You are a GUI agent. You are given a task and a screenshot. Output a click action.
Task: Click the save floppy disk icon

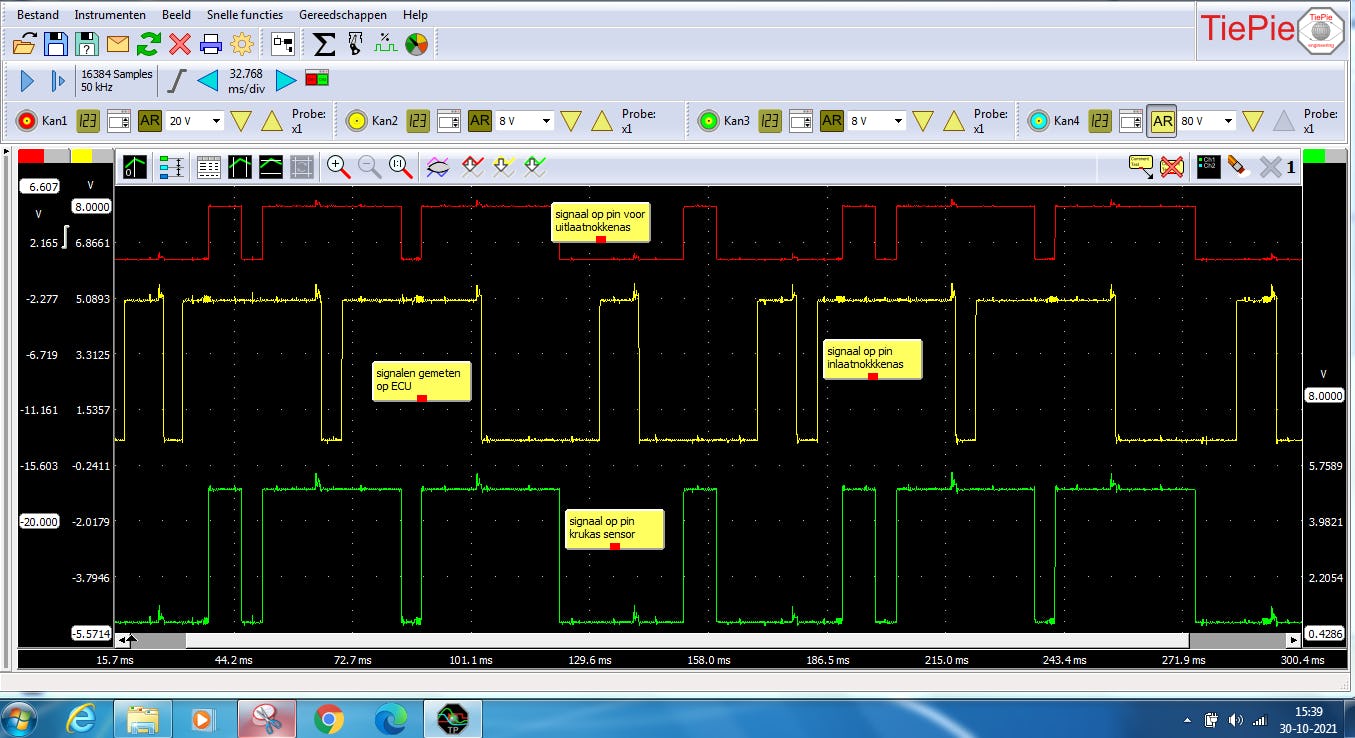(x=56, y=44)
